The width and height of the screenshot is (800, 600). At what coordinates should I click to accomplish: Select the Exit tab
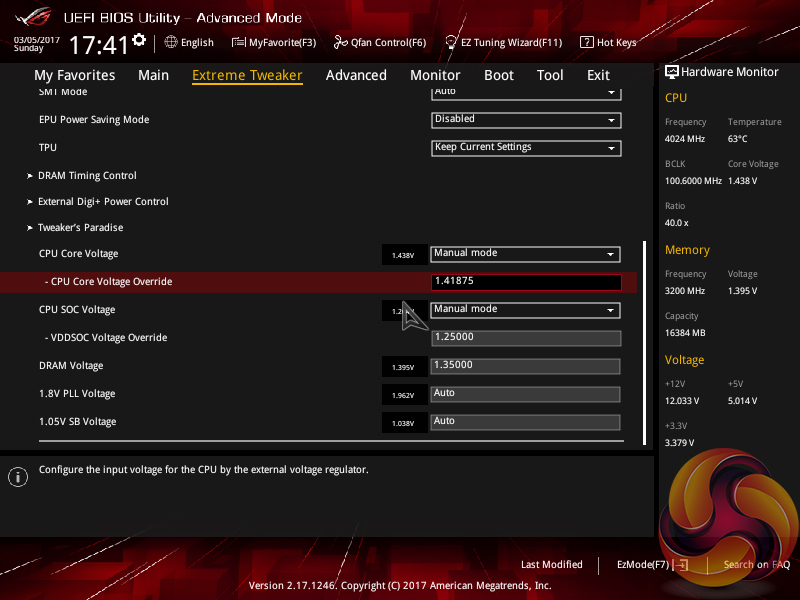click(598, 75)
